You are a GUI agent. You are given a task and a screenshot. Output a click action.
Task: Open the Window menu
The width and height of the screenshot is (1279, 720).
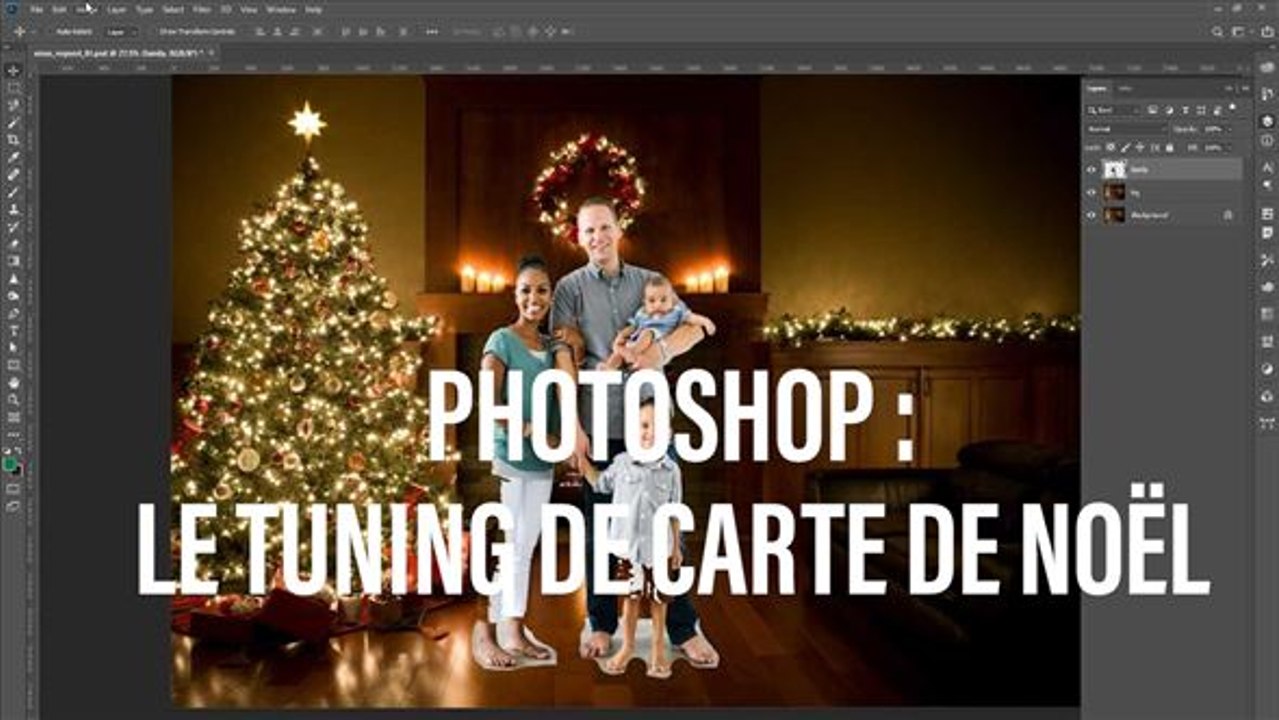pyautogui.click(x=282, y=9)
